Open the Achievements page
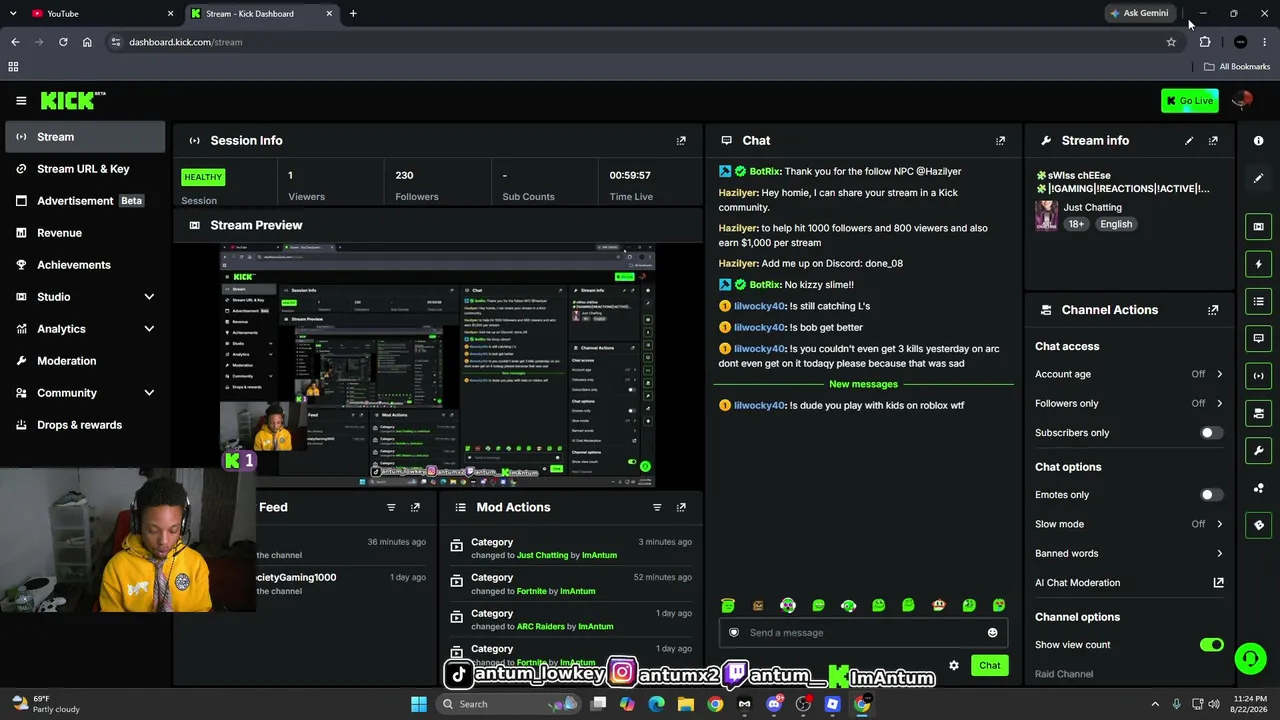Viewport: 1280px width, 720px height. click(x=85, y=265)
